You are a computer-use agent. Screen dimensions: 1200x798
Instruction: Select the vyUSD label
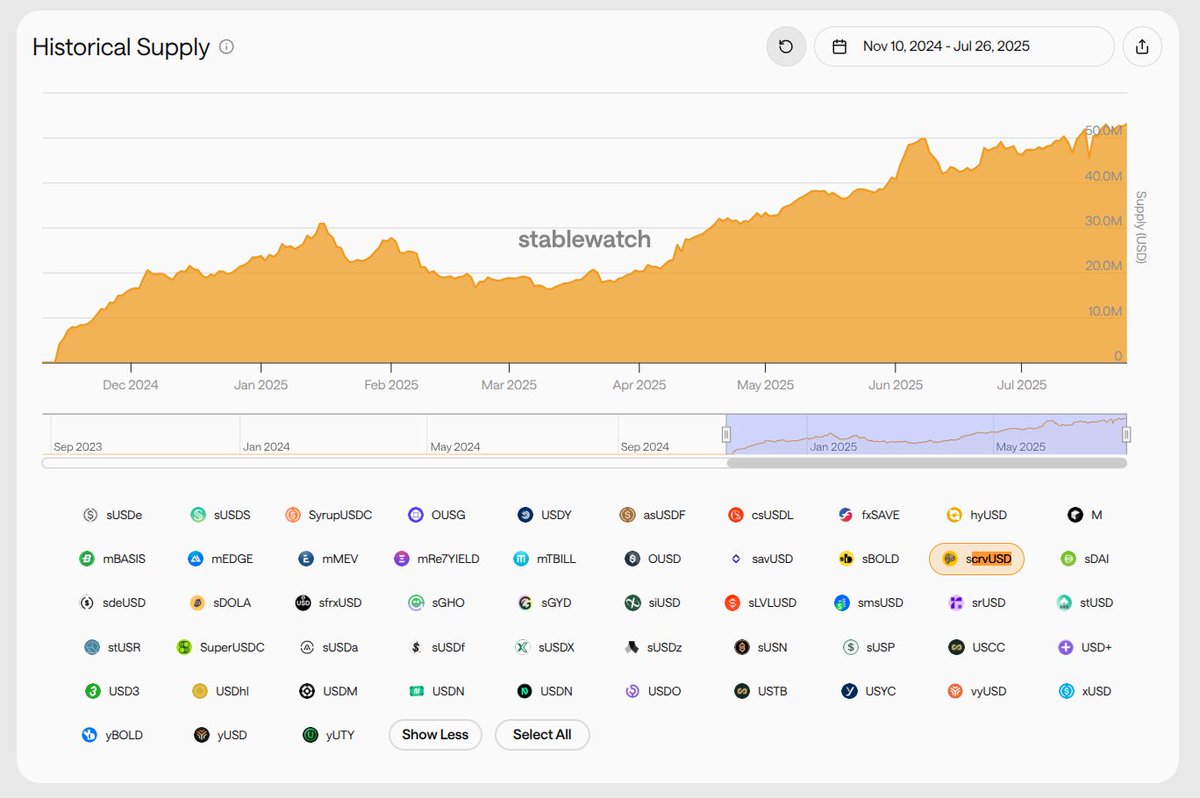[989, 691]
